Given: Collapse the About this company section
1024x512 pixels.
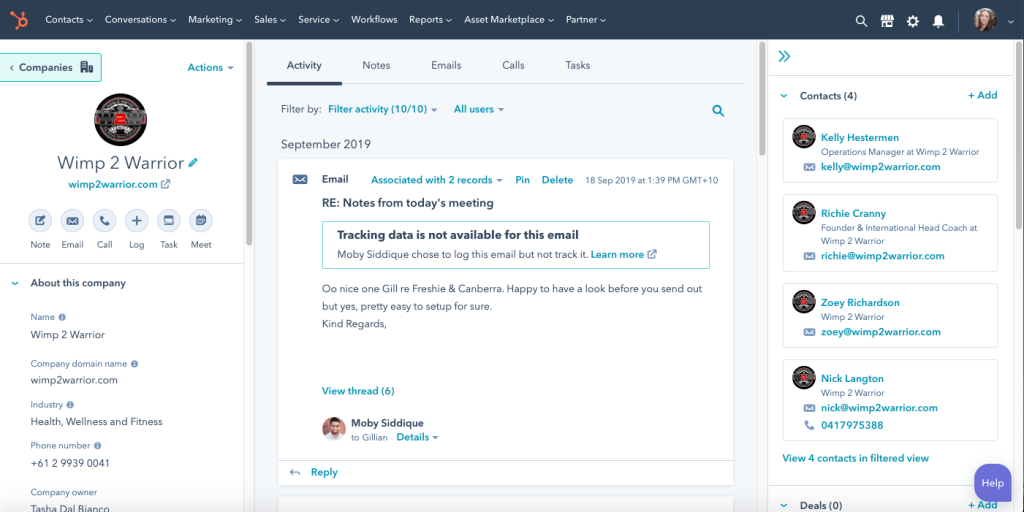Looking at the screenshot, I should [x=14, y=283].
